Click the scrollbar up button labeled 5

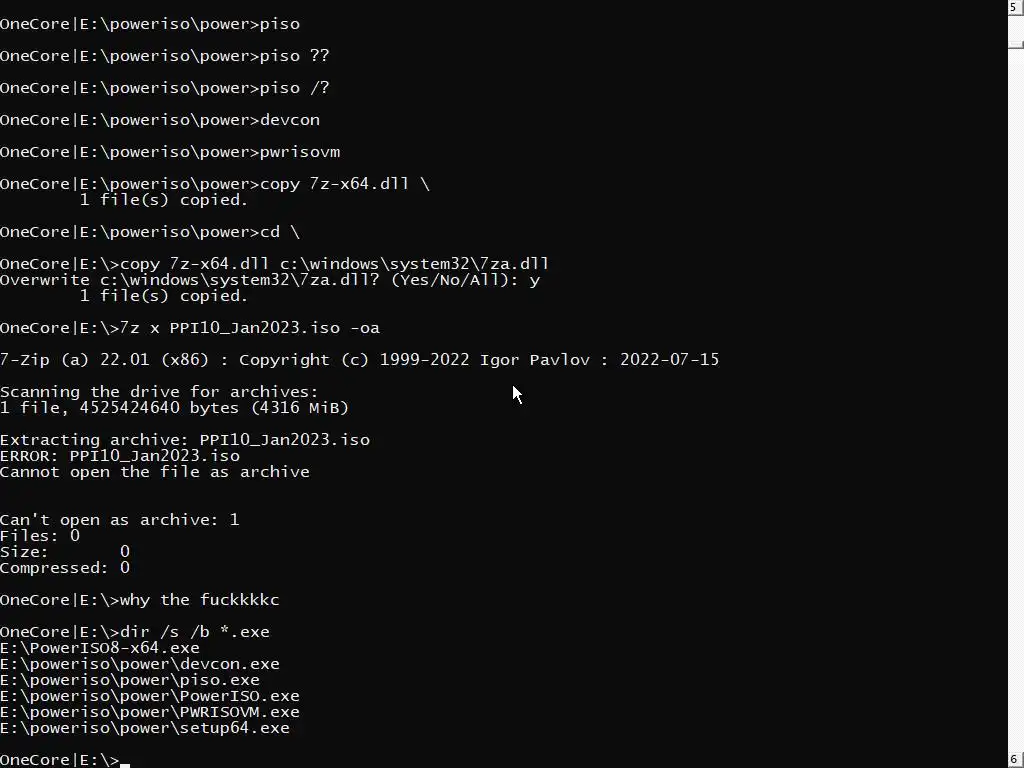click(1016, 7)
